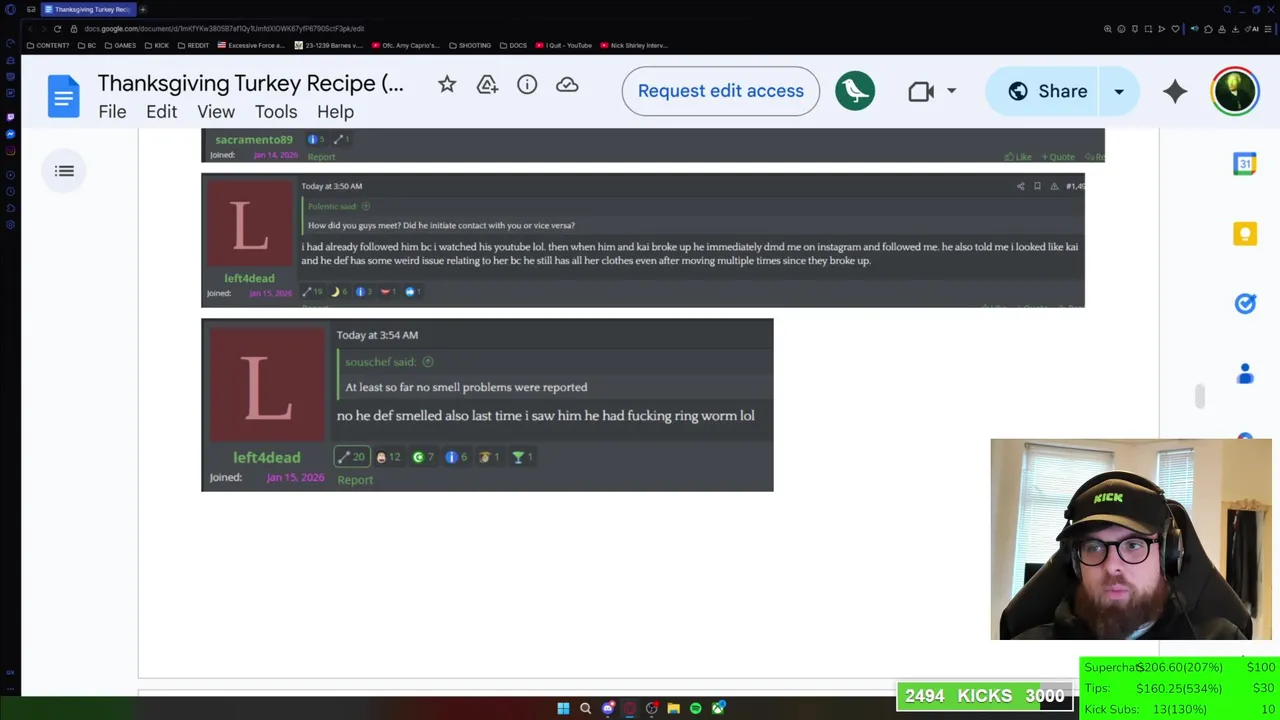Open Discord from the taskbar

pyautogui.click(x=607, y=709)
